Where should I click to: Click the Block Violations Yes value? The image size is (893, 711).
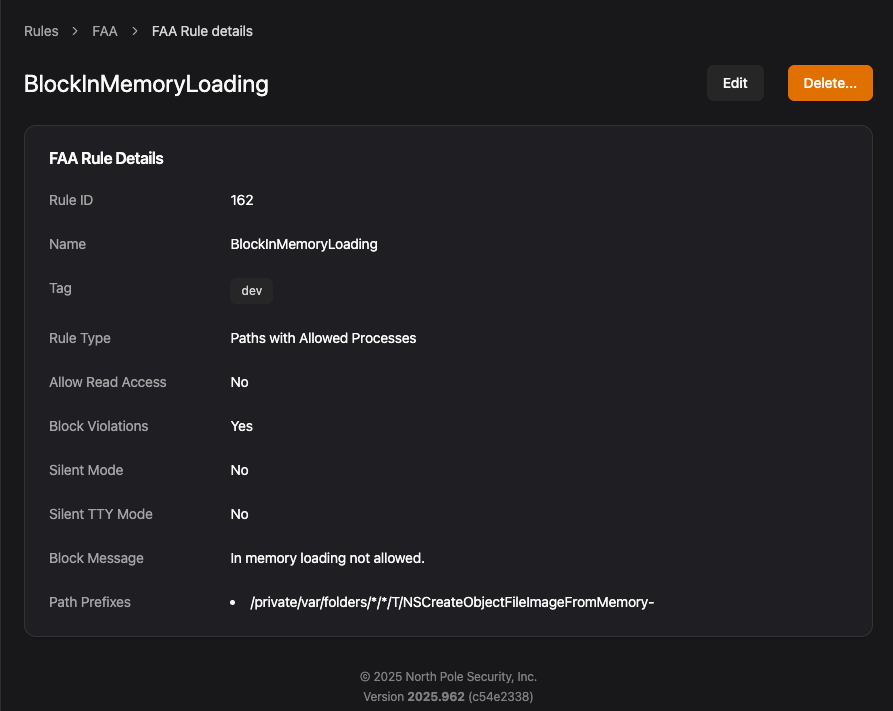click(x=241, y=426)
